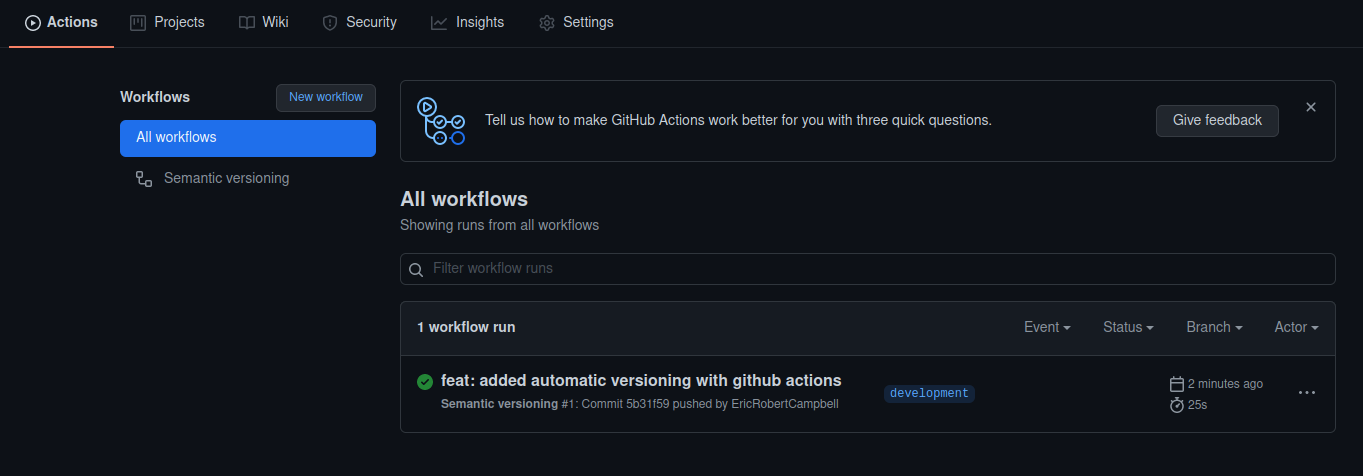
Task: Click the Semantic versioning workflow icon
Action: [x=144, y=179]
